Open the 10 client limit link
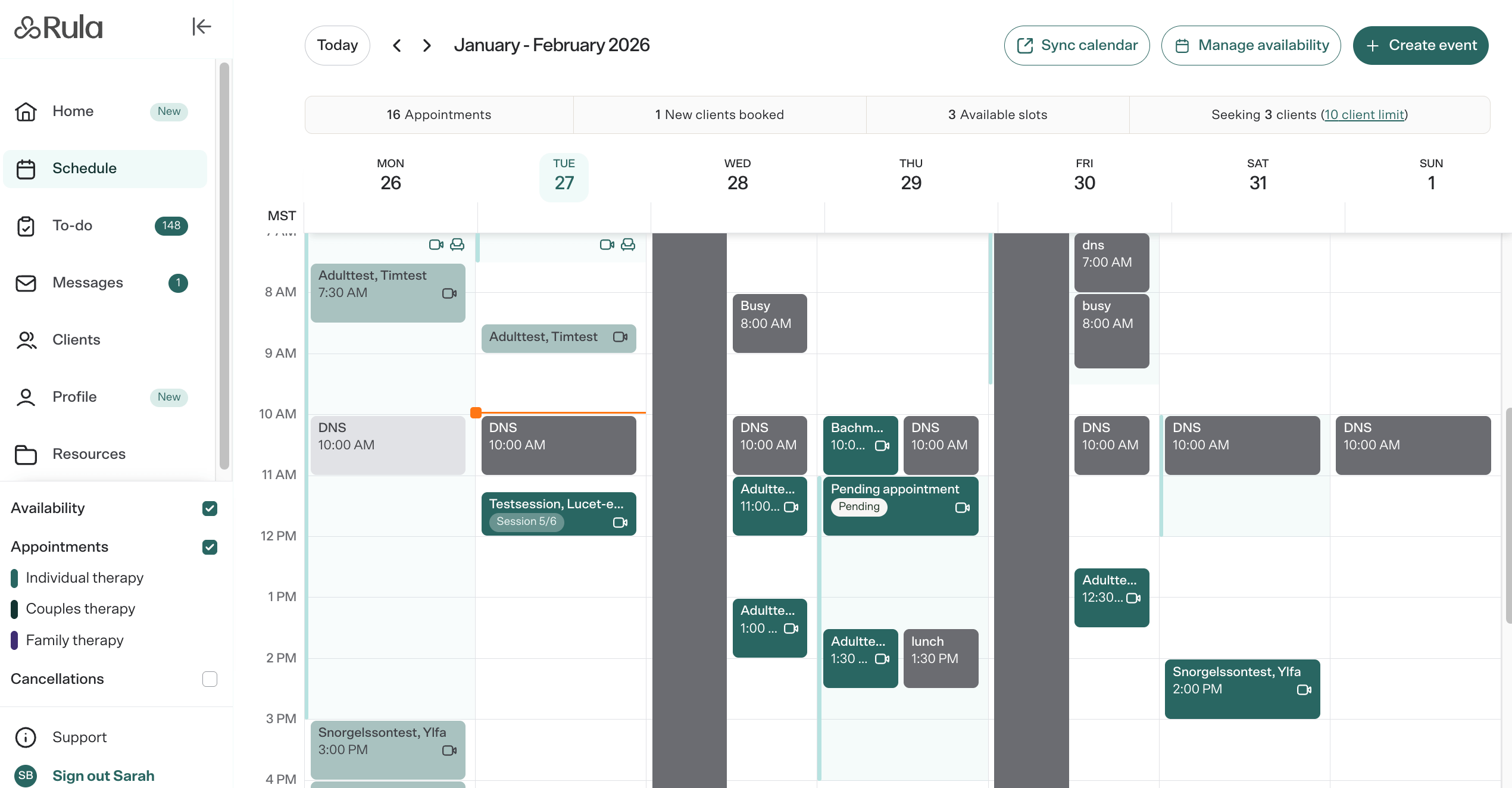This screenshot has width=1512, height=788. (x=1364, y=115)
